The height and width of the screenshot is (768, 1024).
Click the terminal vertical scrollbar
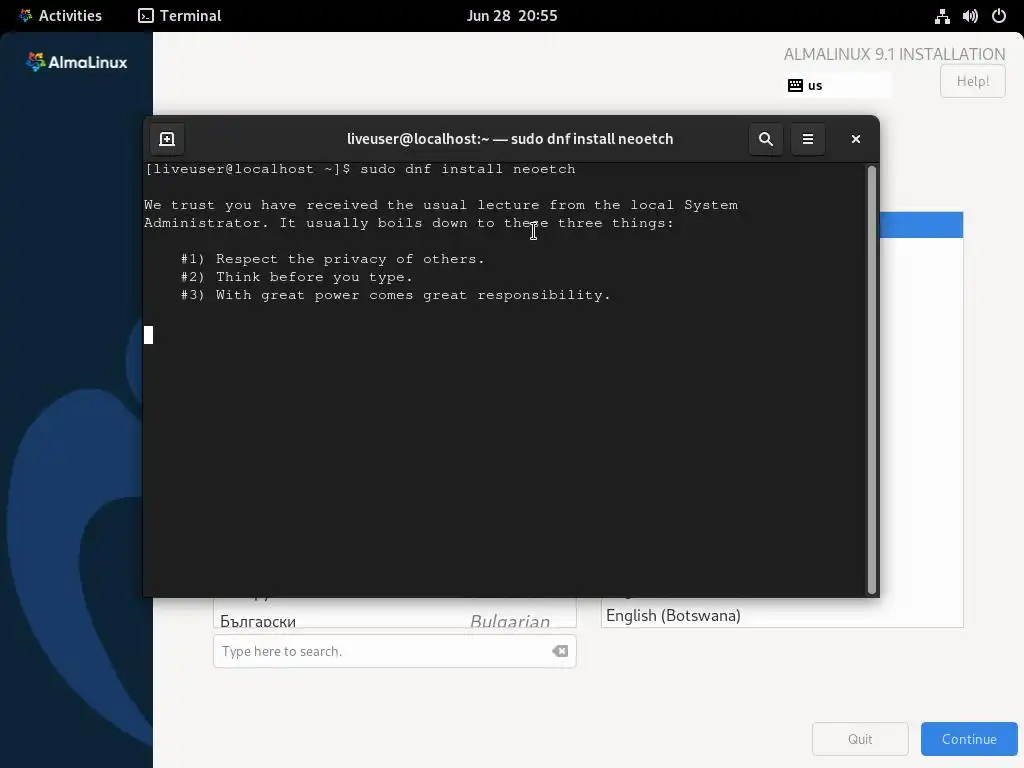pos(871,380)
